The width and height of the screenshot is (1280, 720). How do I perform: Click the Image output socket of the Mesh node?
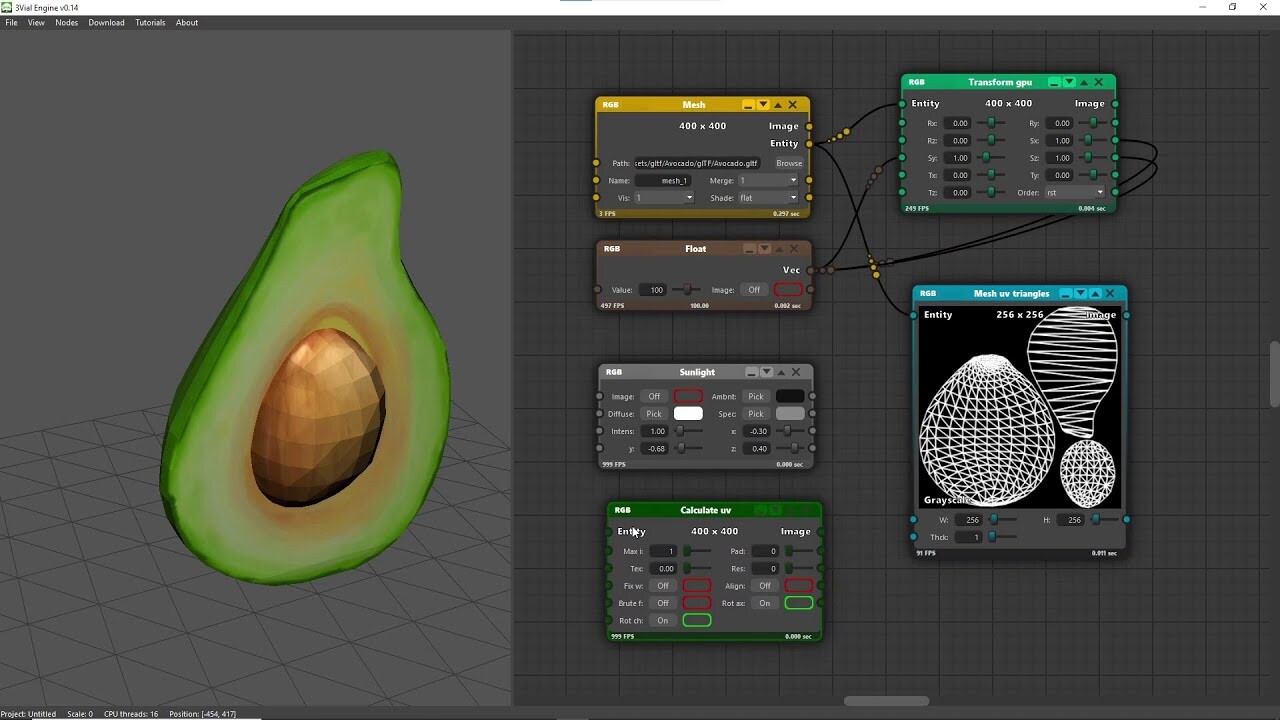(x=810, y=126)
